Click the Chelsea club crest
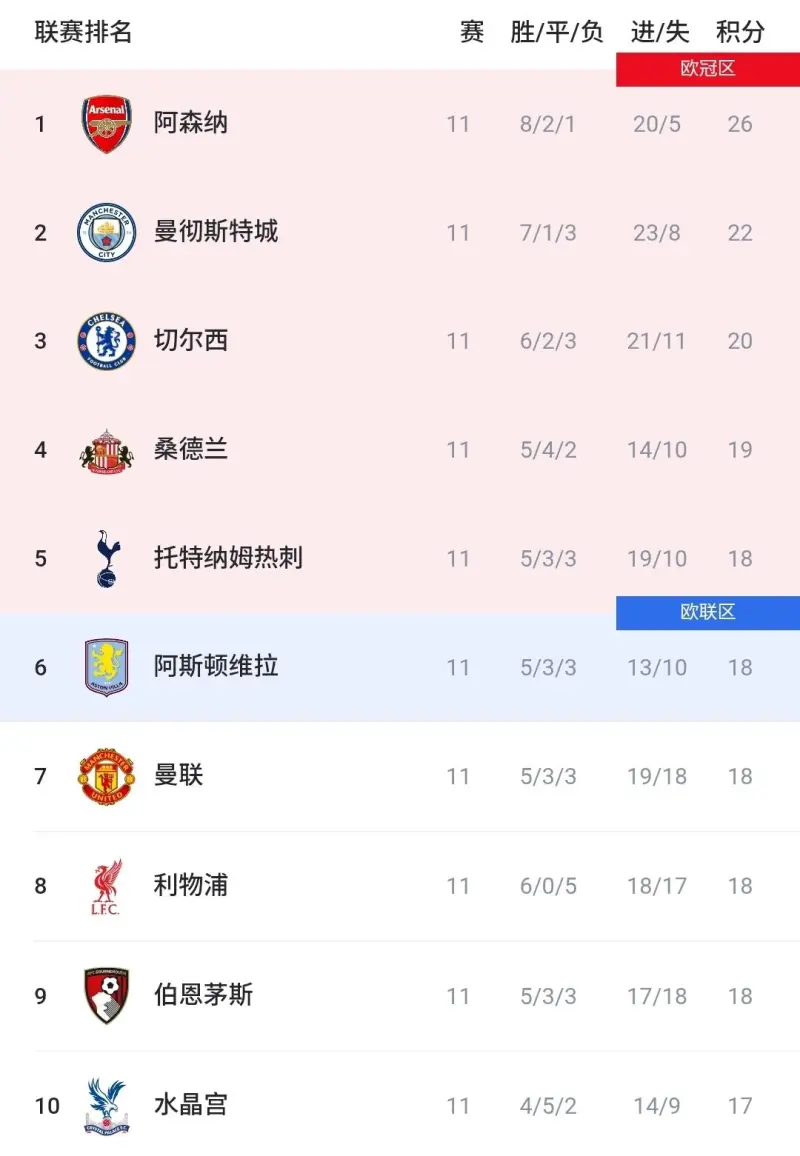 tap(106, 341)
